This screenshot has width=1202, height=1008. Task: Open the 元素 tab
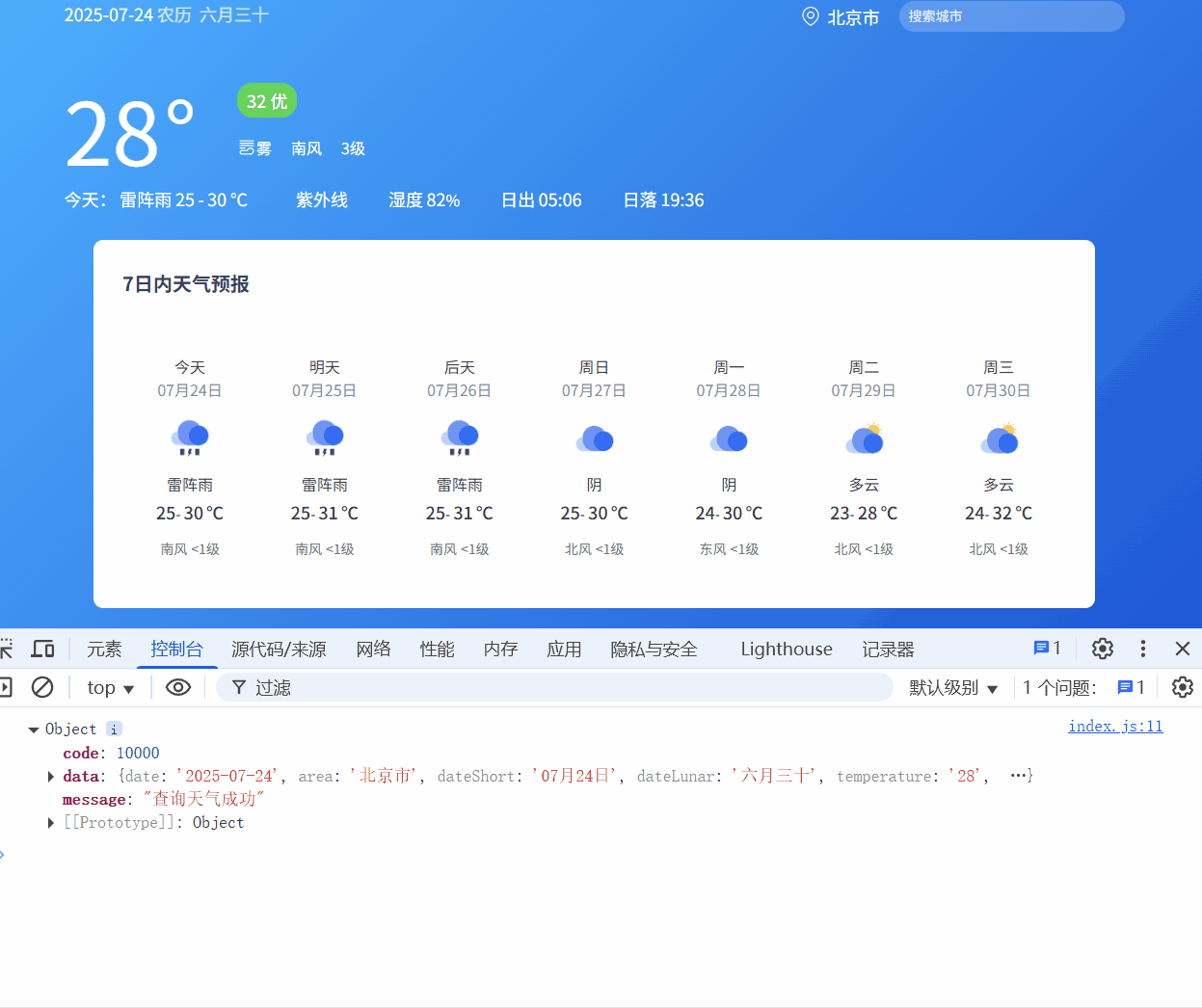click(x=104, y=650)
